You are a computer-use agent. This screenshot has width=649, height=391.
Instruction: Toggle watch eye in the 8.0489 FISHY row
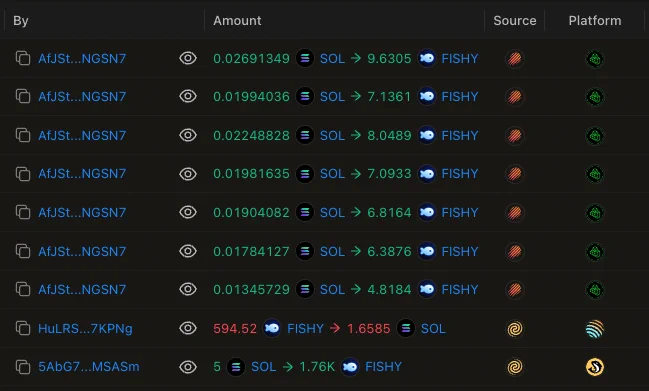[x=188, y=135]
